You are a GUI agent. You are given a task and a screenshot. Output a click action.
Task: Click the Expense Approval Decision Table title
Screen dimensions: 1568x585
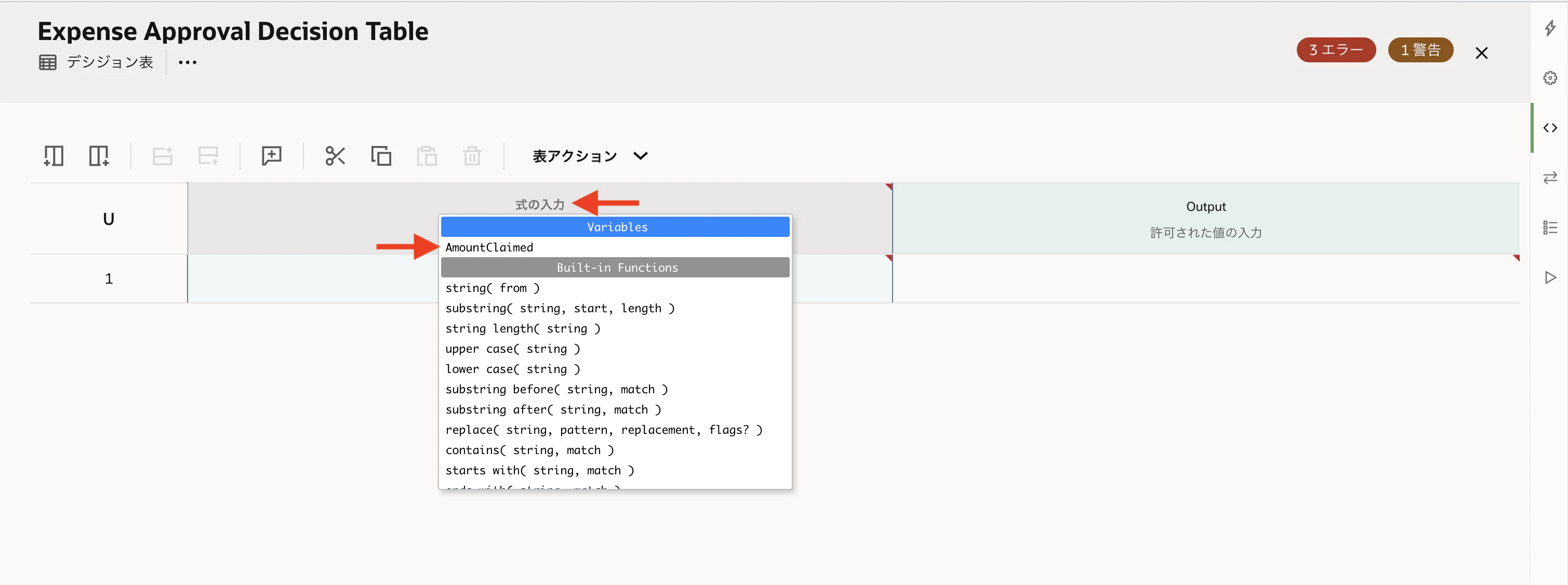point(233,31)
